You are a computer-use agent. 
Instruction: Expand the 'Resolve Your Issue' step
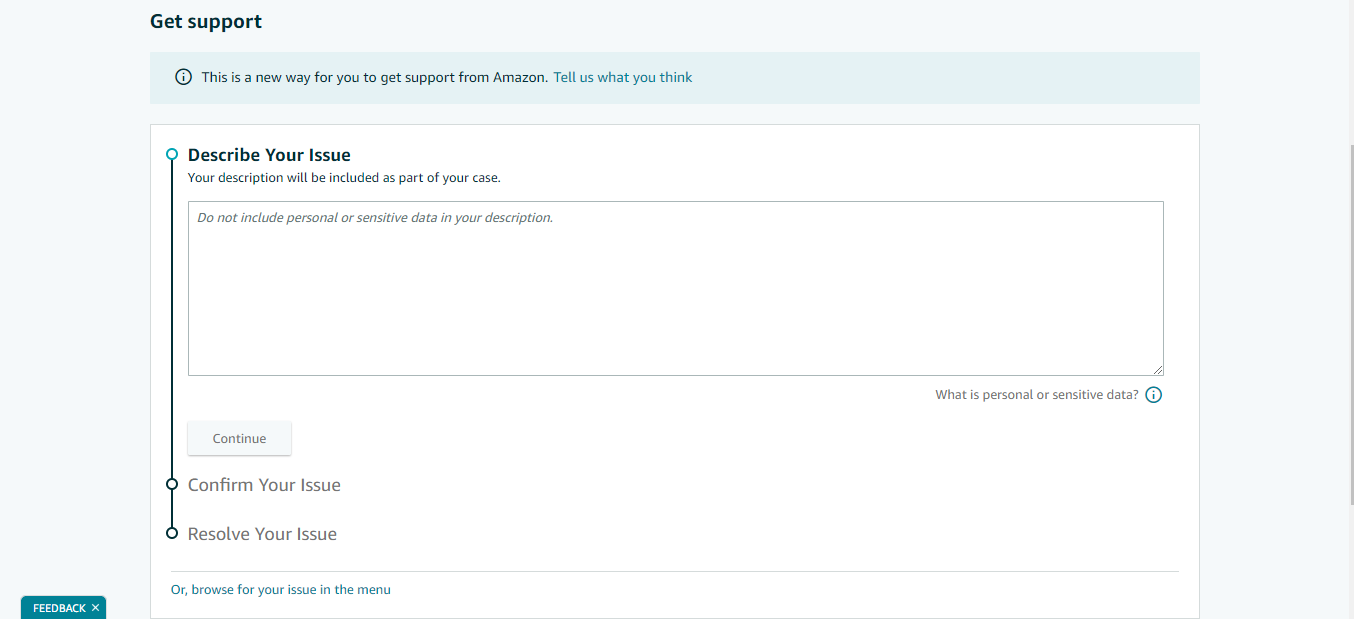coord(262,534)
